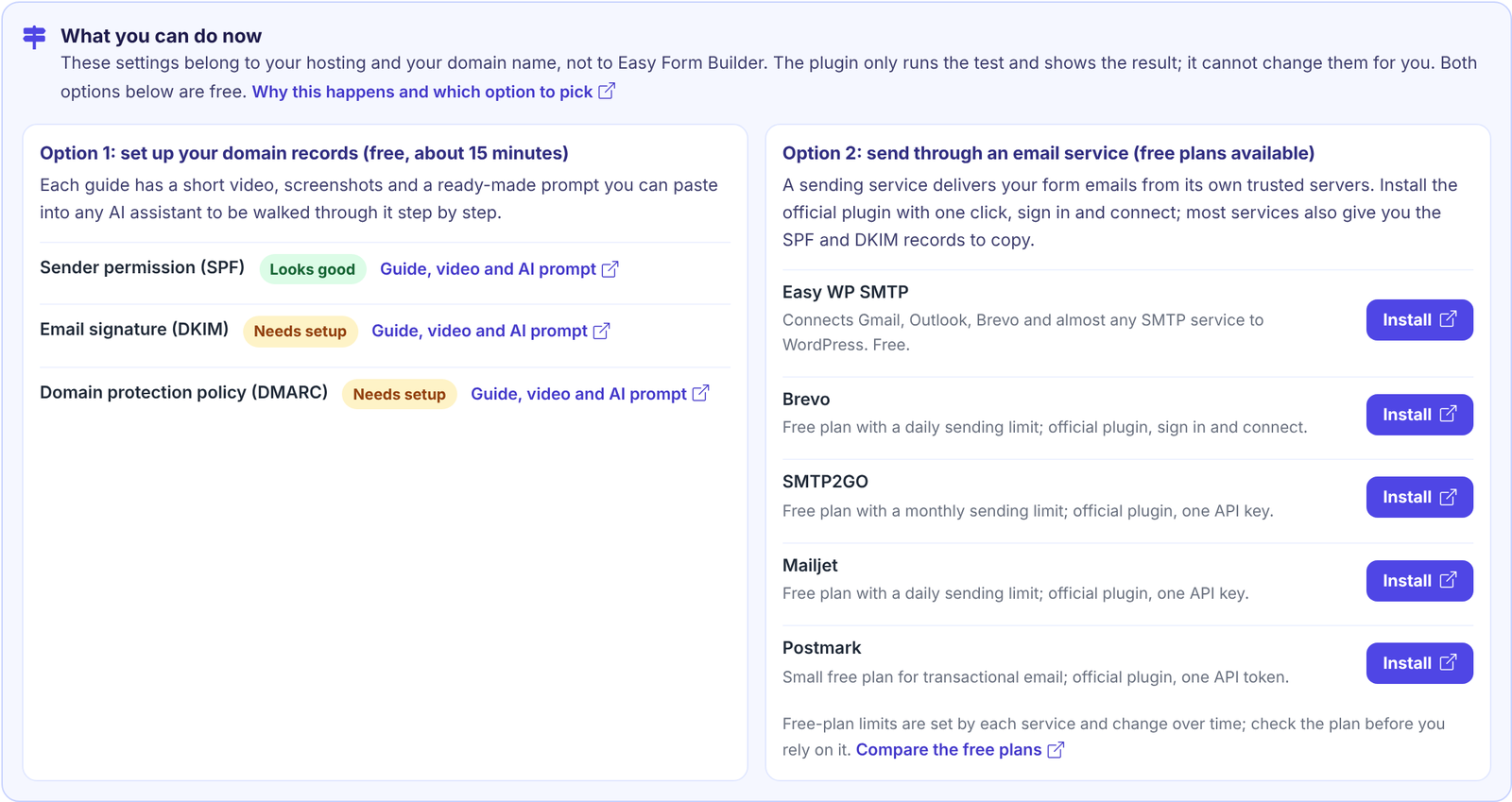Click the external-link icon on Mailjet's Install button
The image size is (1512, 802).
[x=1448, y=580]
